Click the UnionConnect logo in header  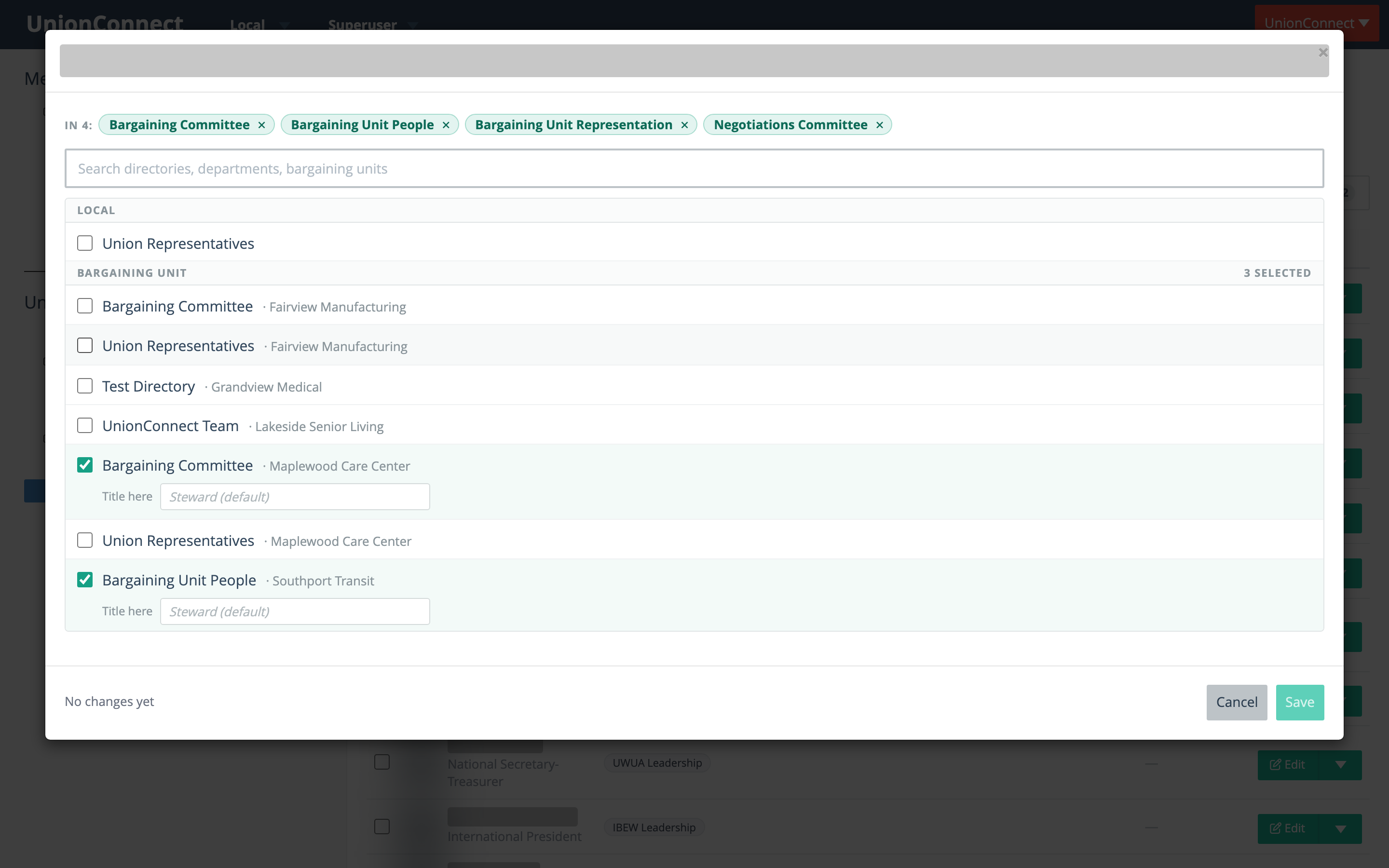105,23
